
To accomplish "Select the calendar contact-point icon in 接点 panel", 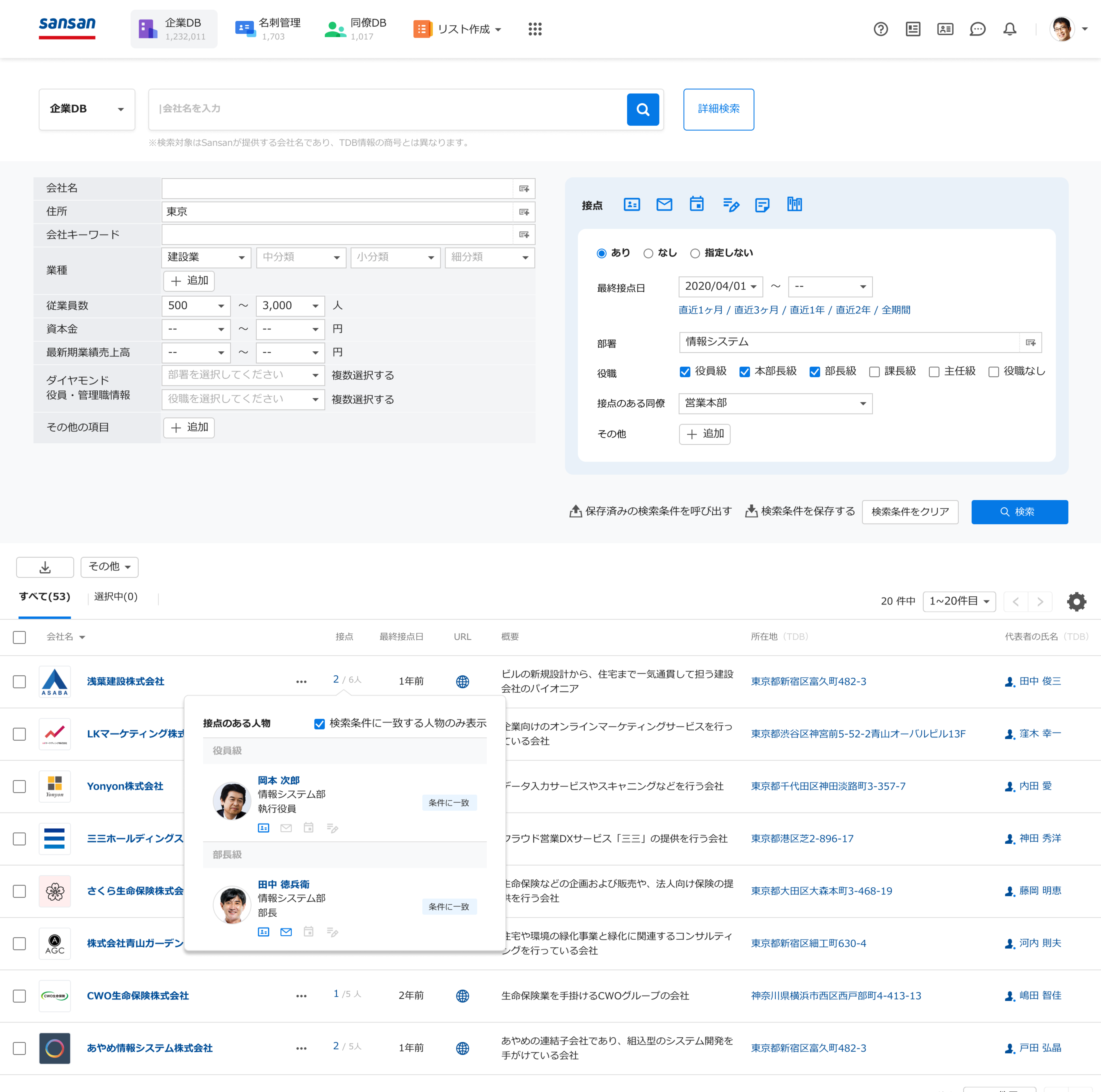I will point(696,205).
